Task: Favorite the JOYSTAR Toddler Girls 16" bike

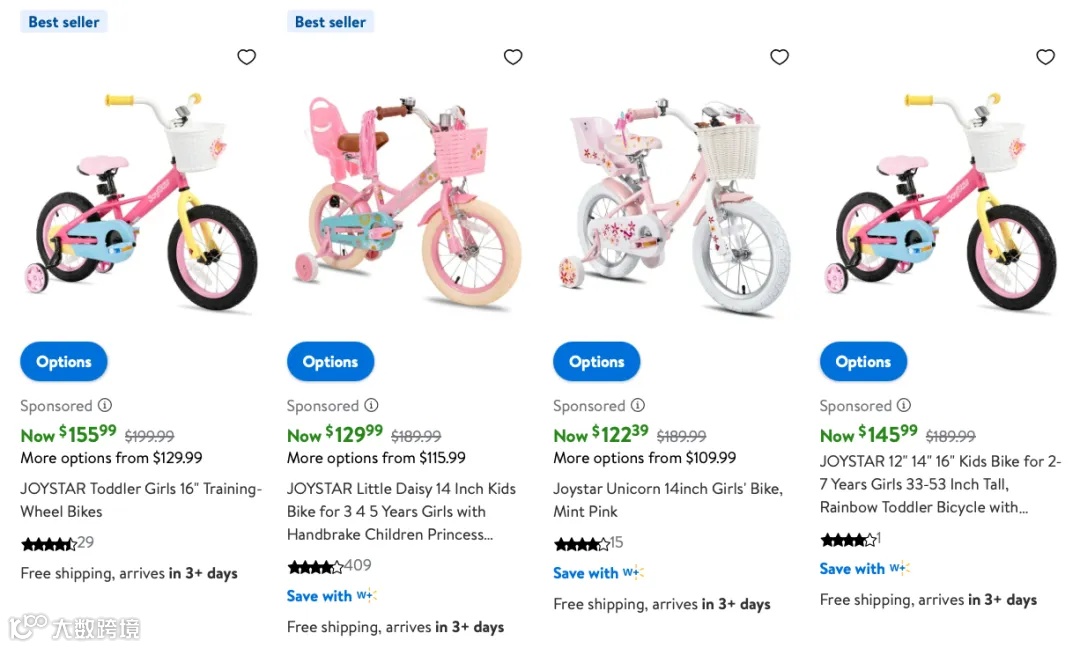Action: tap(246, 57)
